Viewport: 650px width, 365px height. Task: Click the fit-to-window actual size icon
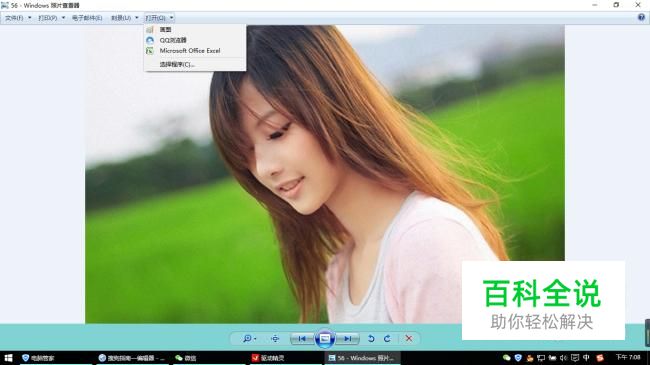pyautogui.click(x=275, y=339)
